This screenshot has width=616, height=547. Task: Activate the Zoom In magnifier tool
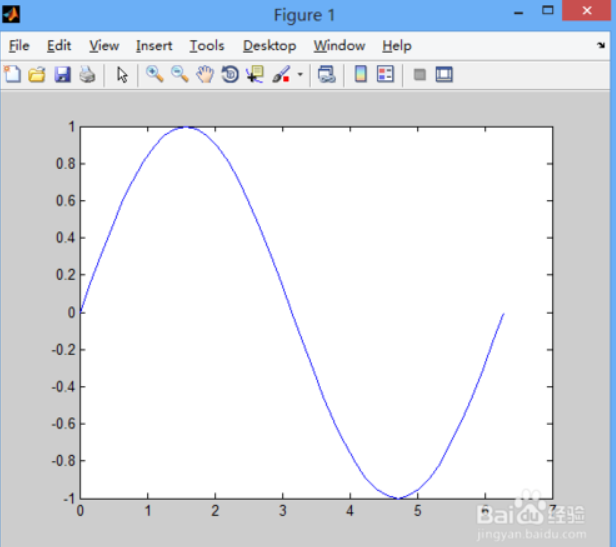tap(154, 74)
